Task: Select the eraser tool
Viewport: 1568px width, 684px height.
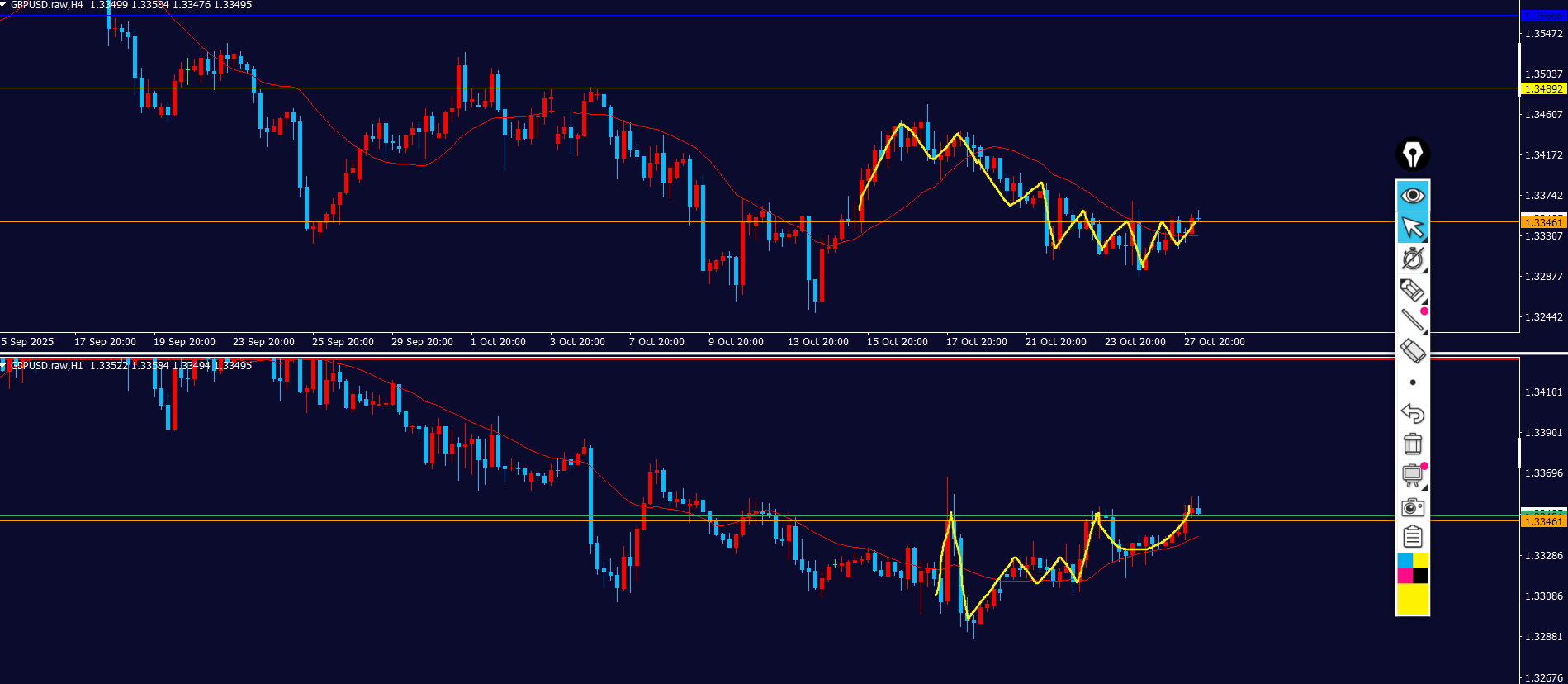Action: 1412,351
